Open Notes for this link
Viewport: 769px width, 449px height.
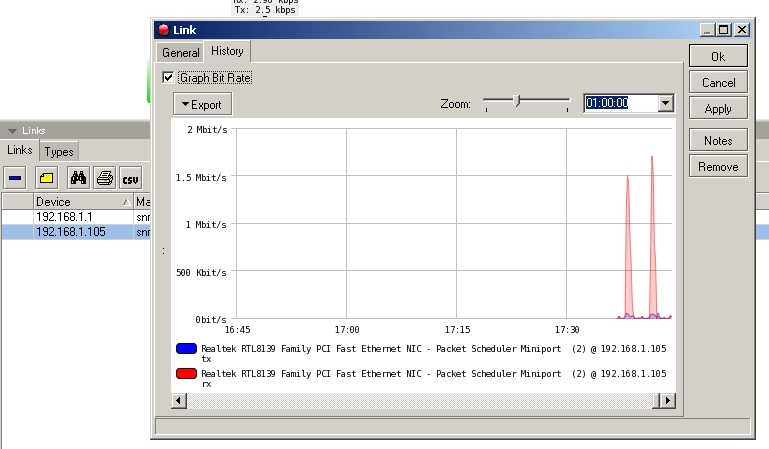(718, 140)
